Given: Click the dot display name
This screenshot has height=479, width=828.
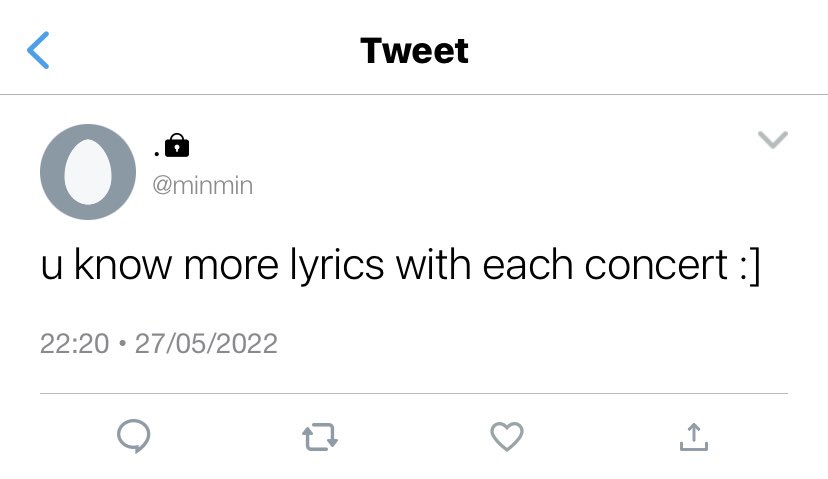Looking at the screenshot, I should click(157, 154).
